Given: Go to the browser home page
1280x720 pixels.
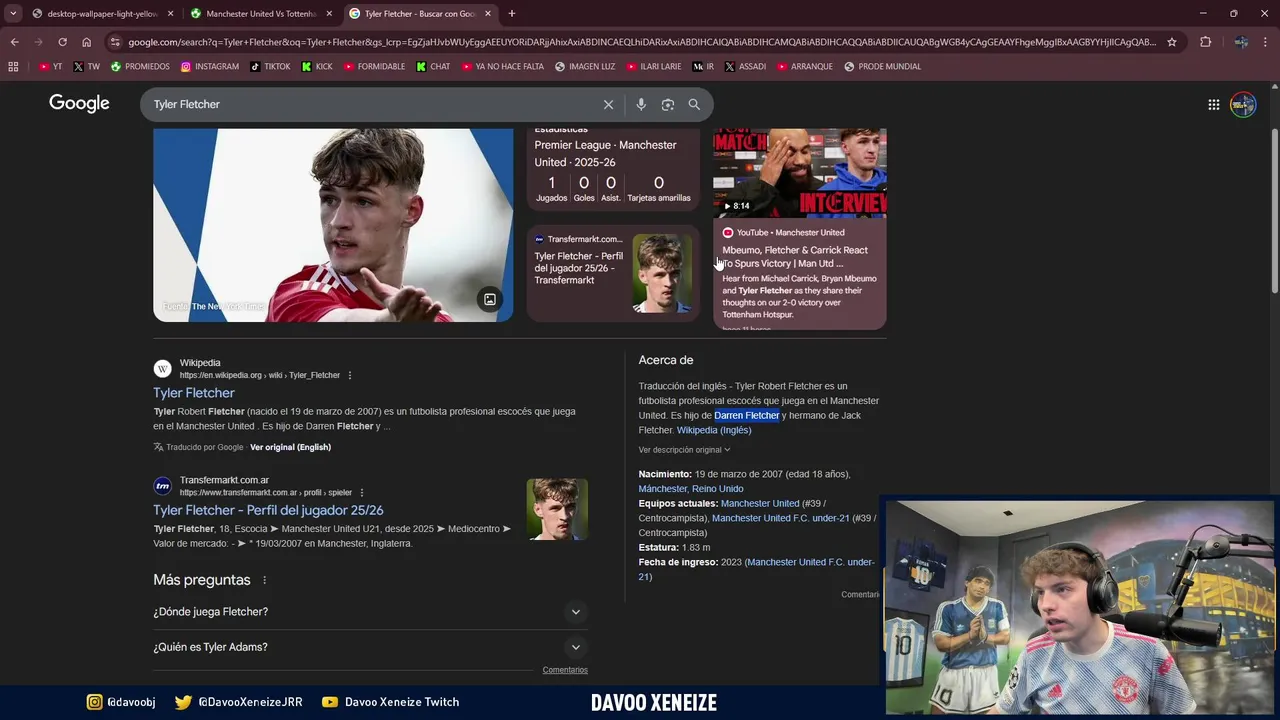Looking at the screenshot, I should pyautogui.click(x=86, y=42).
